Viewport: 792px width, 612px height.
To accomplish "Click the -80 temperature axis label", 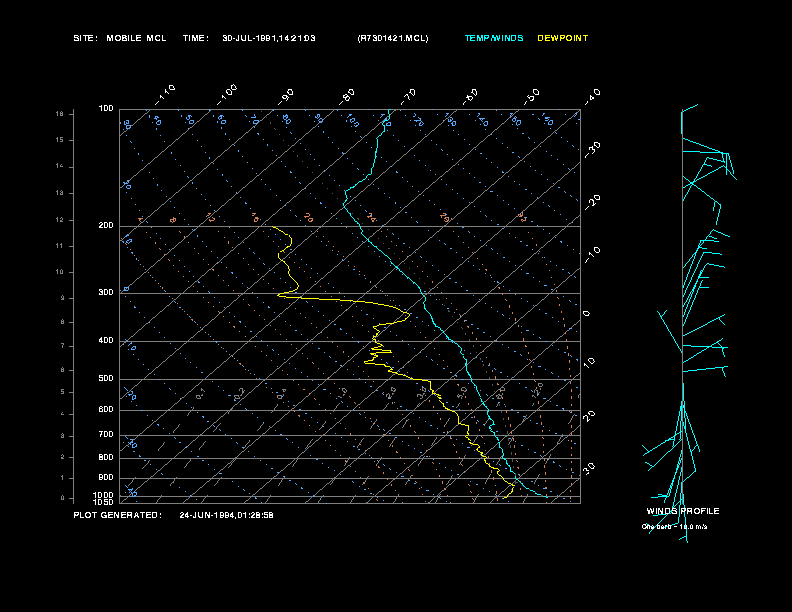I will (346, 96).
